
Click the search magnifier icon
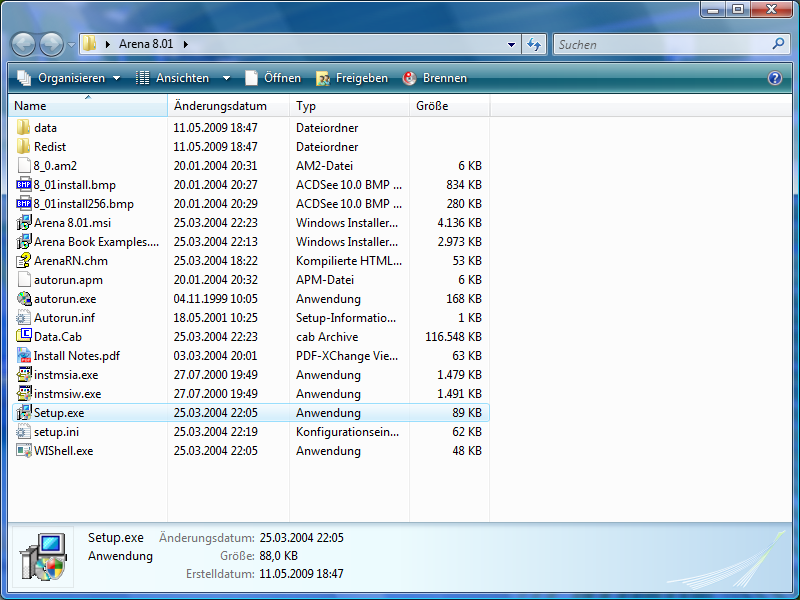tap(778, 44)
